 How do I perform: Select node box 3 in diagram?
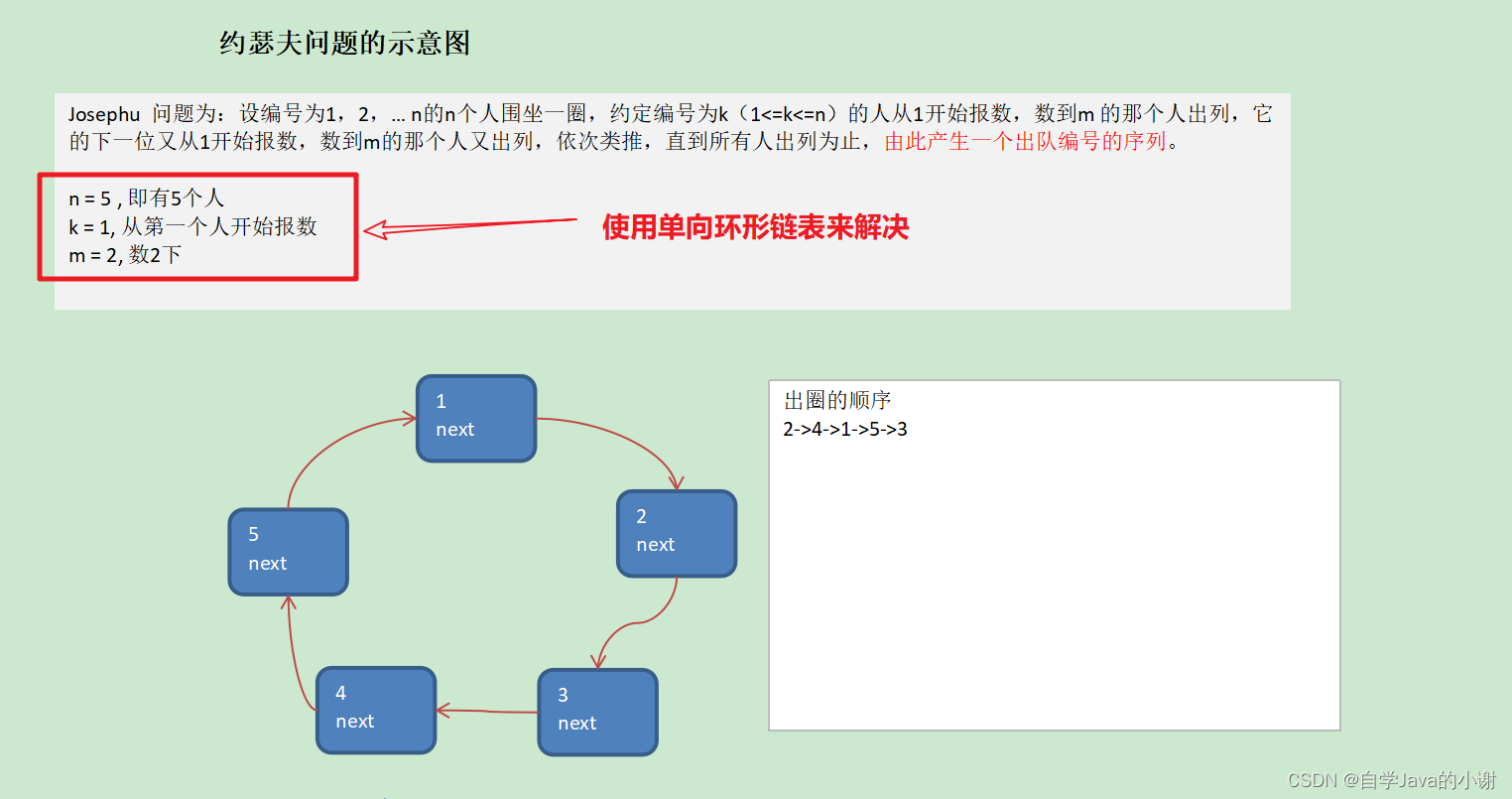coord(598,712)
